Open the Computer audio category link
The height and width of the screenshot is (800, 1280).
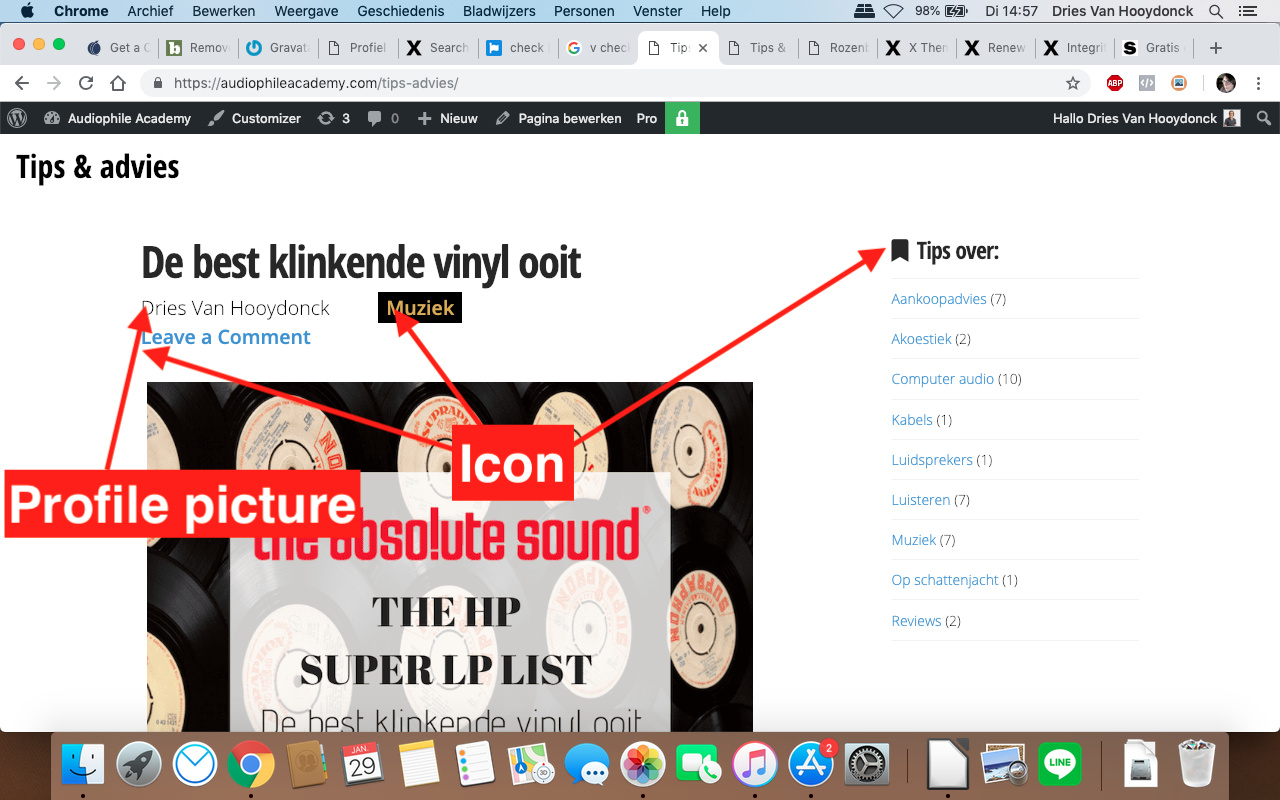942,379
